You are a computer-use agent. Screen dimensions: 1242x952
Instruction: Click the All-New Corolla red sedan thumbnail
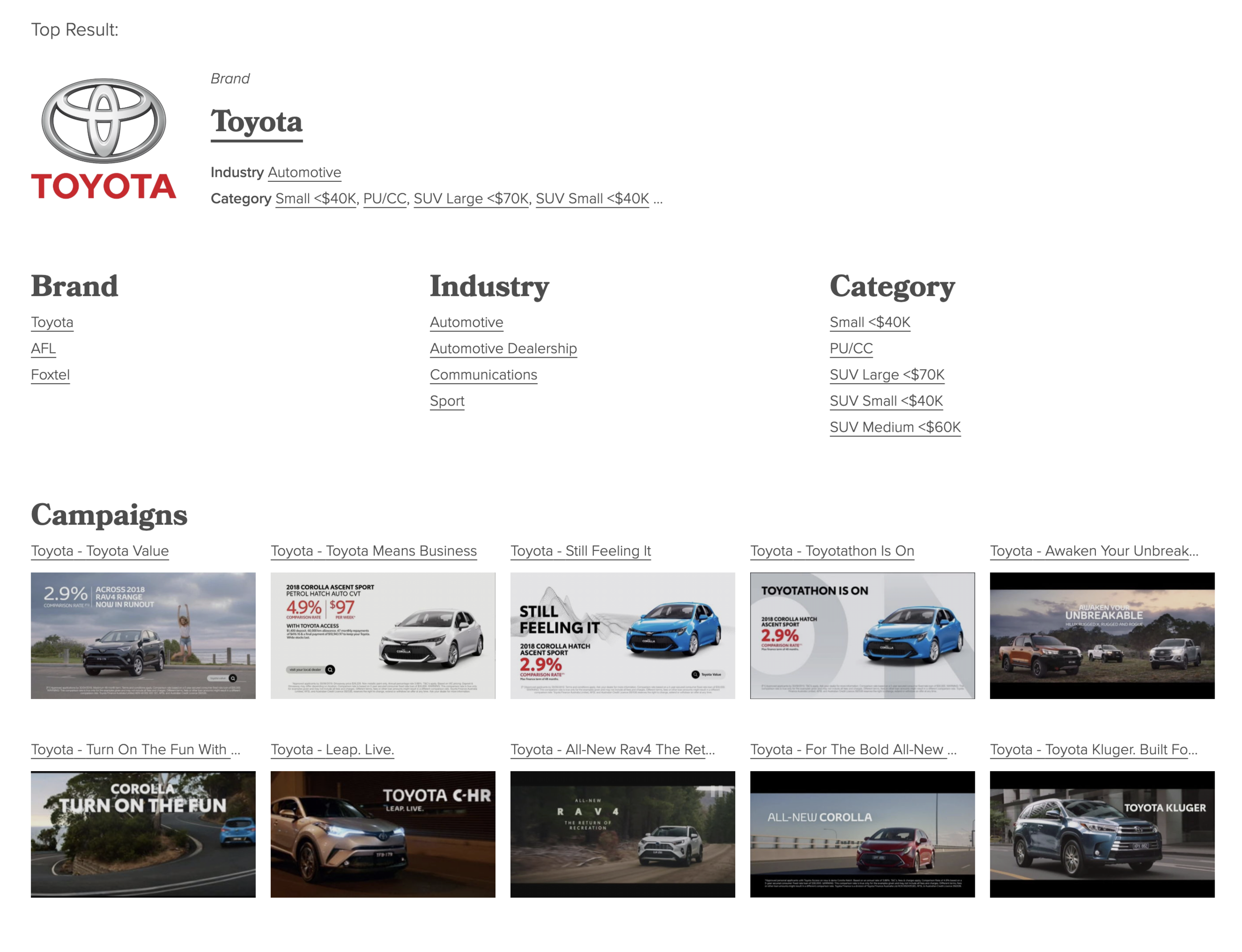862,834
